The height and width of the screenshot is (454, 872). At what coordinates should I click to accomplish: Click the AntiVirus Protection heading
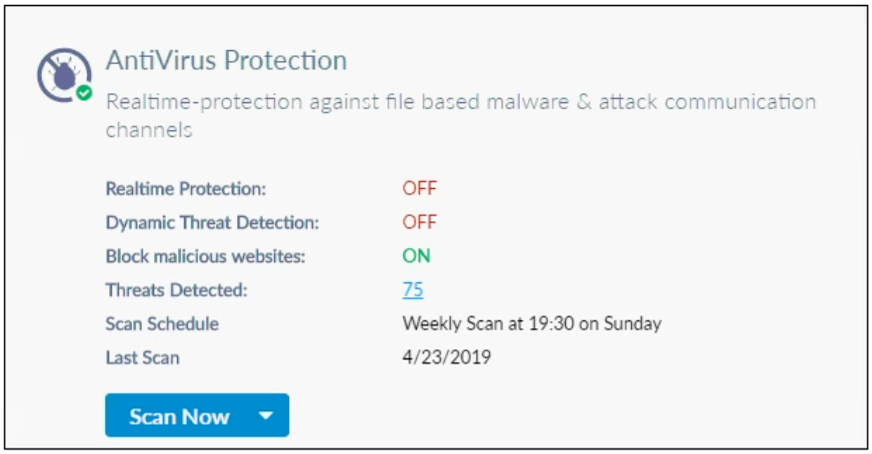pos(226,60)
